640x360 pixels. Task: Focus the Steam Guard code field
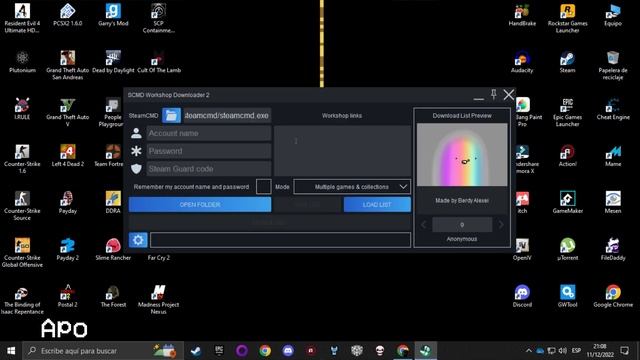coord(209,169)
